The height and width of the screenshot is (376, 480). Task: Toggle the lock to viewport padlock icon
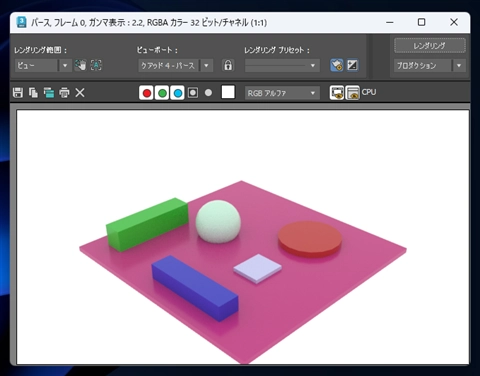click(x=228, y=65)
